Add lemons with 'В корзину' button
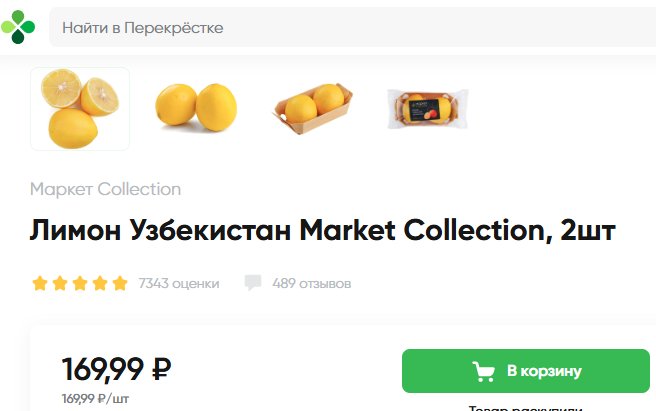 pos(526,371)
